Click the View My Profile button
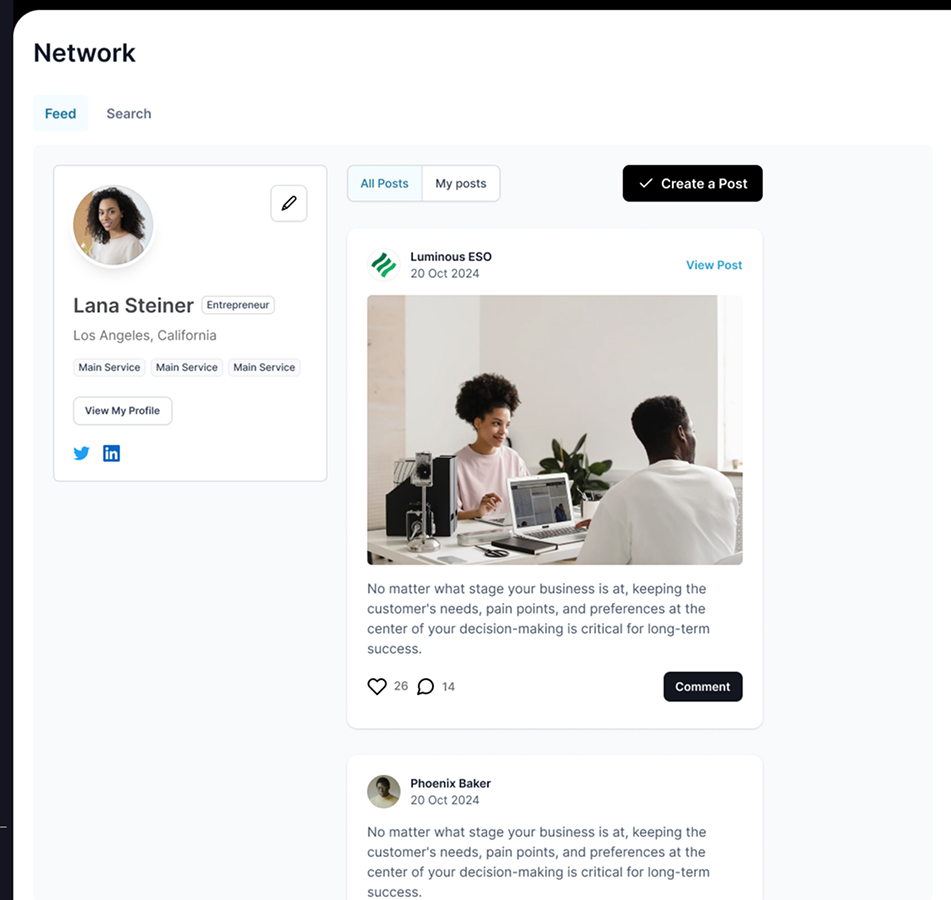This screenshot has width=951, height=900. (123, 411)
